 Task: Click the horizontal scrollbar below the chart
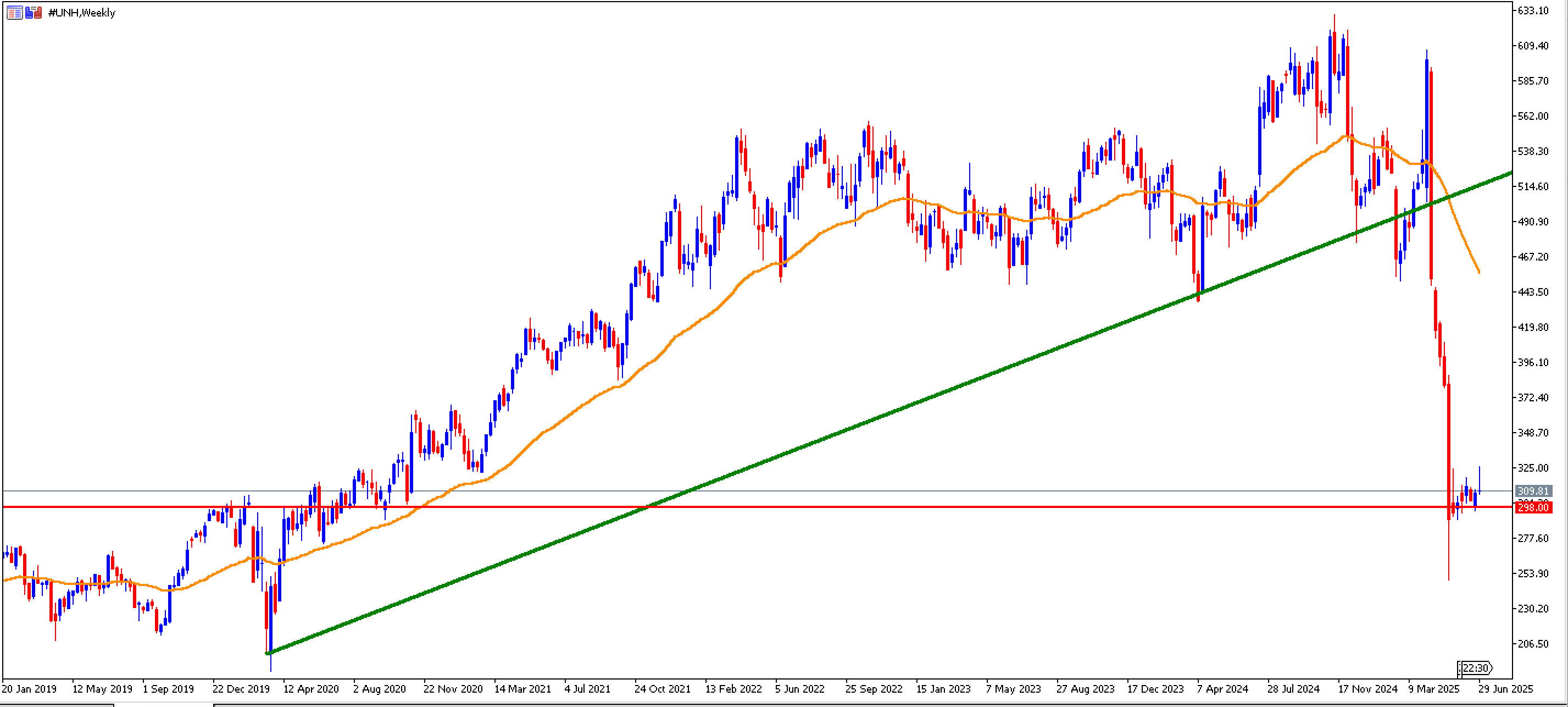point(784,705)
